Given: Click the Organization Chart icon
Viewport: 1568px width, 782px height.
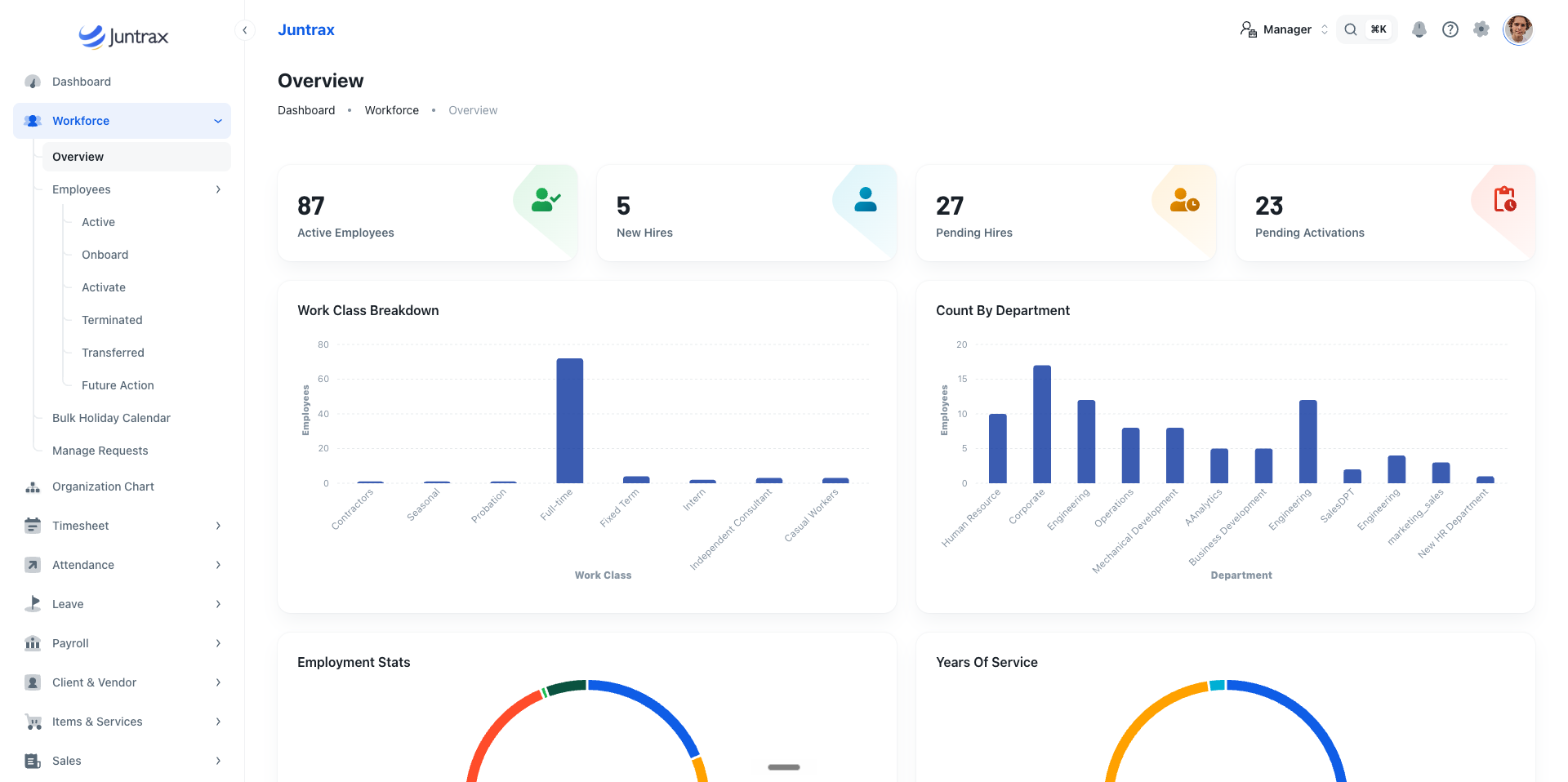Looking at the screenshot, I should point(33,487).
